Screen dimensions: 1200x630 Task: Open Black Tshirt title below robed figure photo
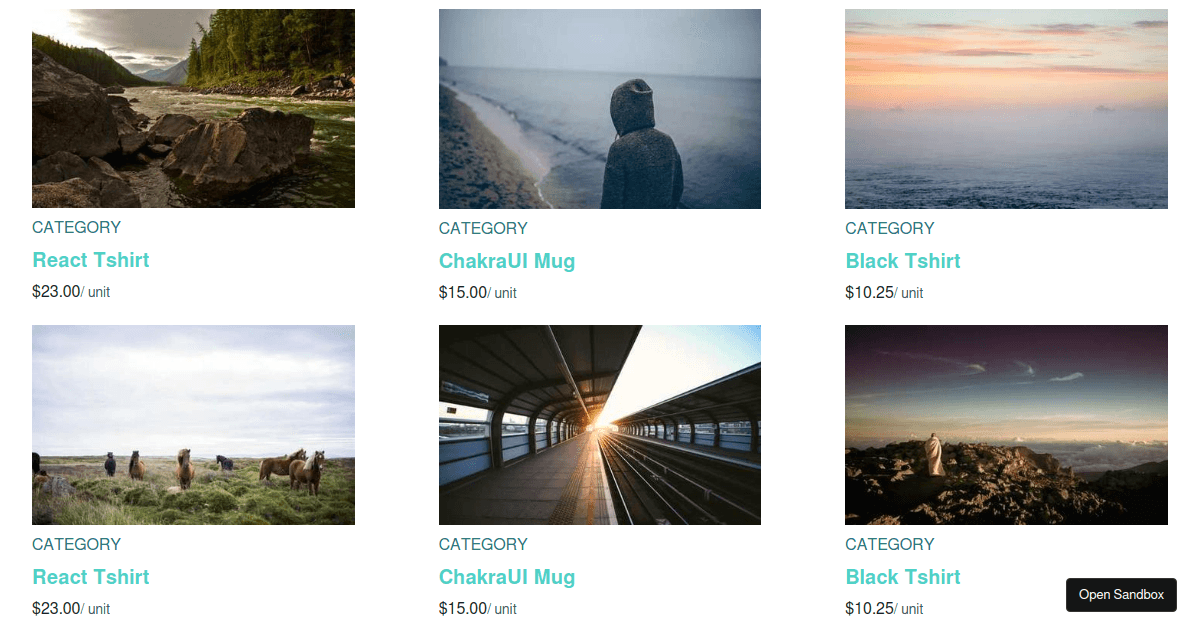[x=902, y=577]
